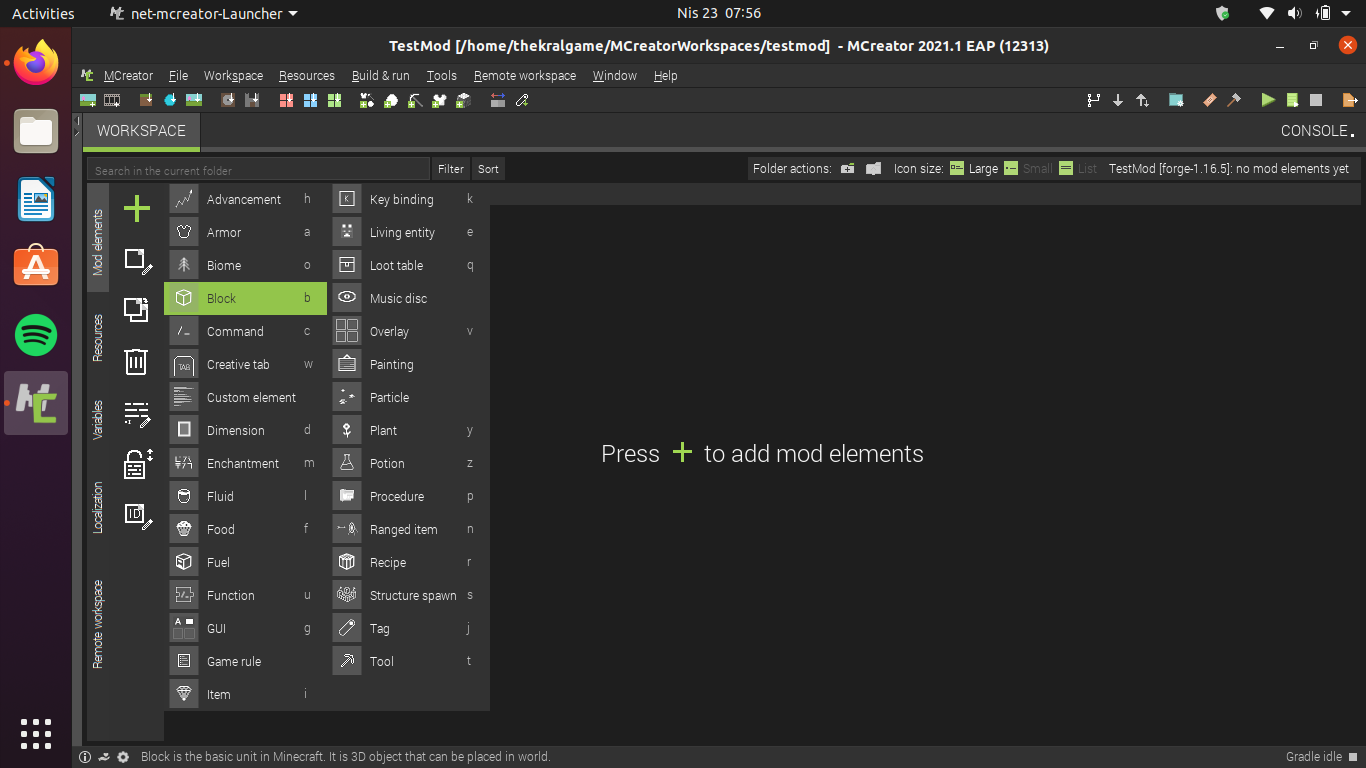The width and height of the screenshot is (1366, 768).
Task: Switch icon size to Large
Action: [974, 169]
